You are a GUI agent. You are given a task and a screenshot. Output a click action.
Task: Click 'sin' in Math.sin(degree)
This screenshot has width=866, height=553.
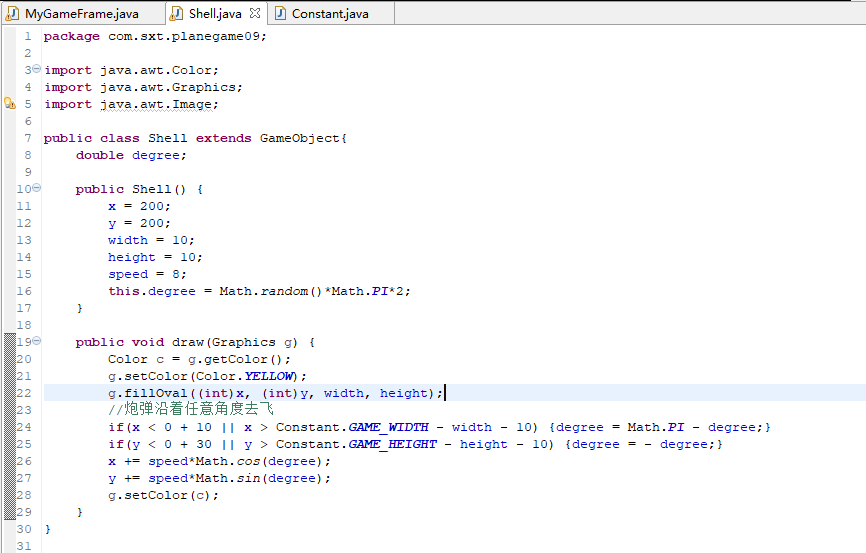[248, 478]
